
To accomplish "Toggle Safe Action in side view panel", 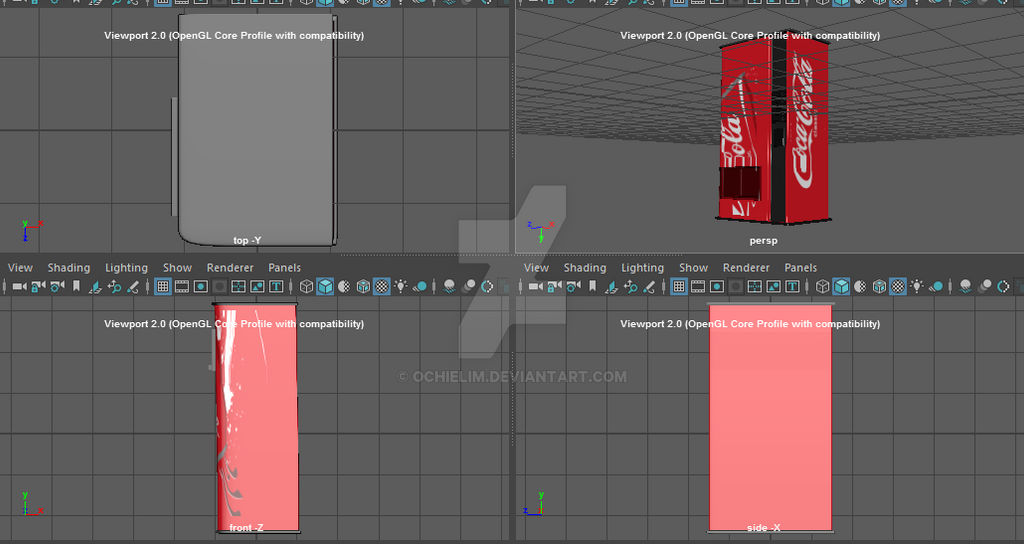I will coord(773,286).
